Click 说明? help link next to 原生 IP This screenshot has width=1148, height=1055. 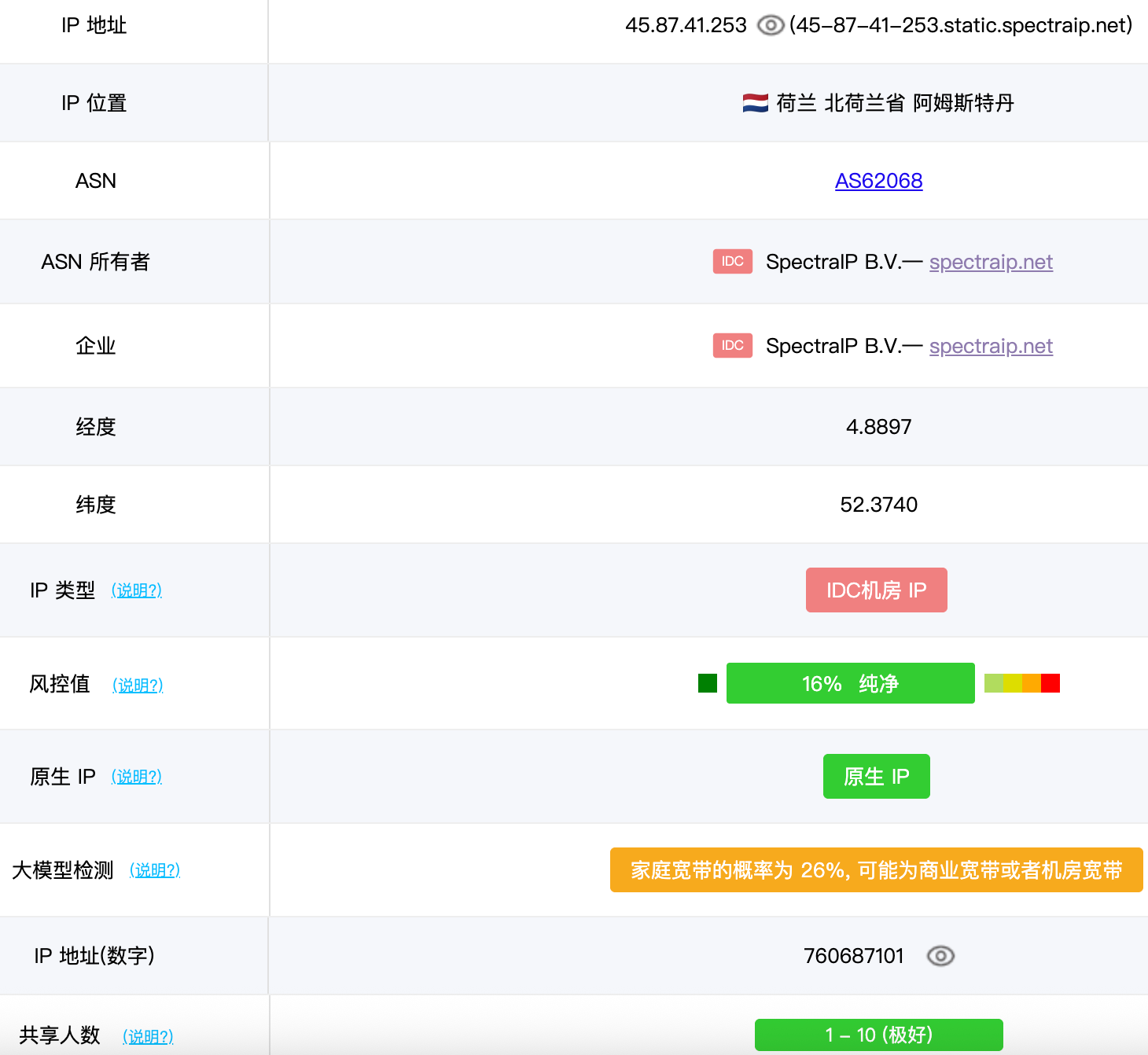point(137,777)
